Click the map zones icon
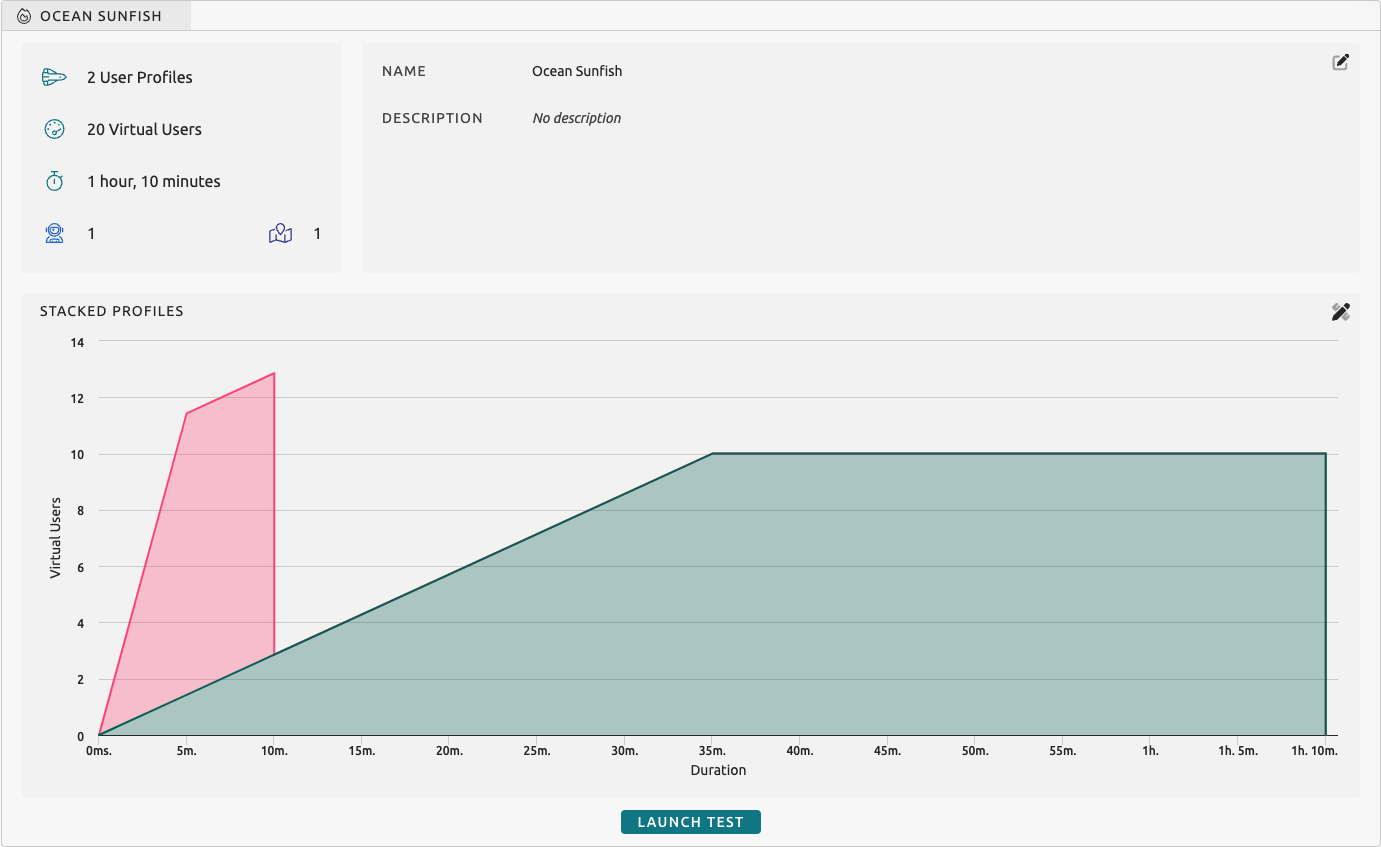Viewport: 1381px width, 847px height. pos(280,234)
